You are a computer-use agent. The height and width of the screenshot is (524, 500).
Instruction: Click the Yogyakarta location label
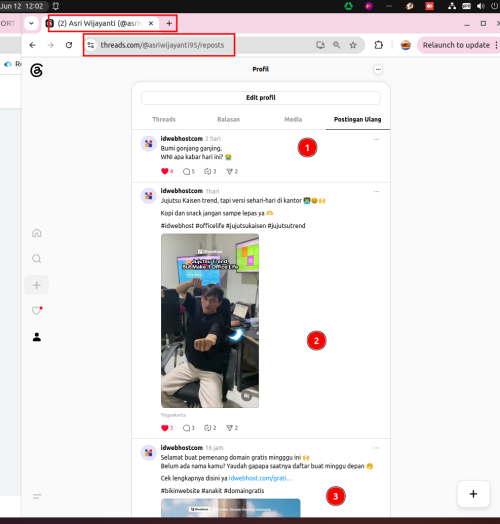point(173,415)
